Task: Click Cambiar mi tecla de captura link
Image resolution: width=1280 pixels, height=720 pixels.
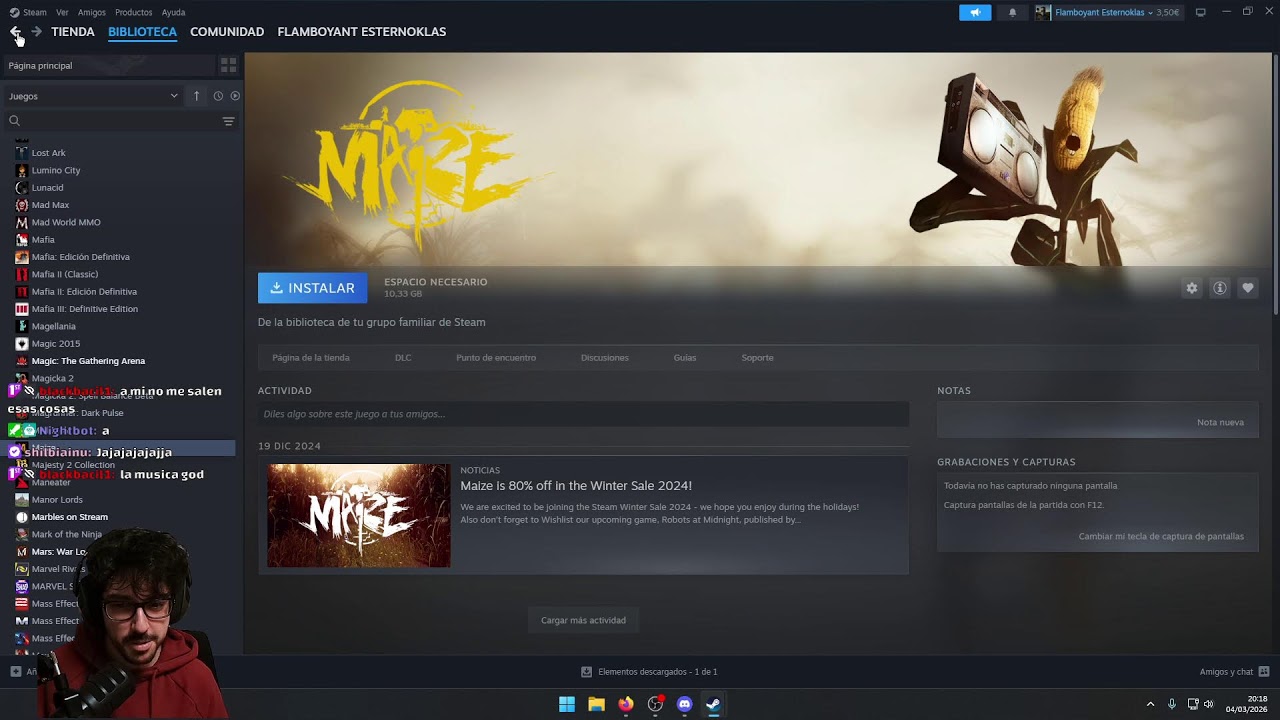Action: point(1161,536)
